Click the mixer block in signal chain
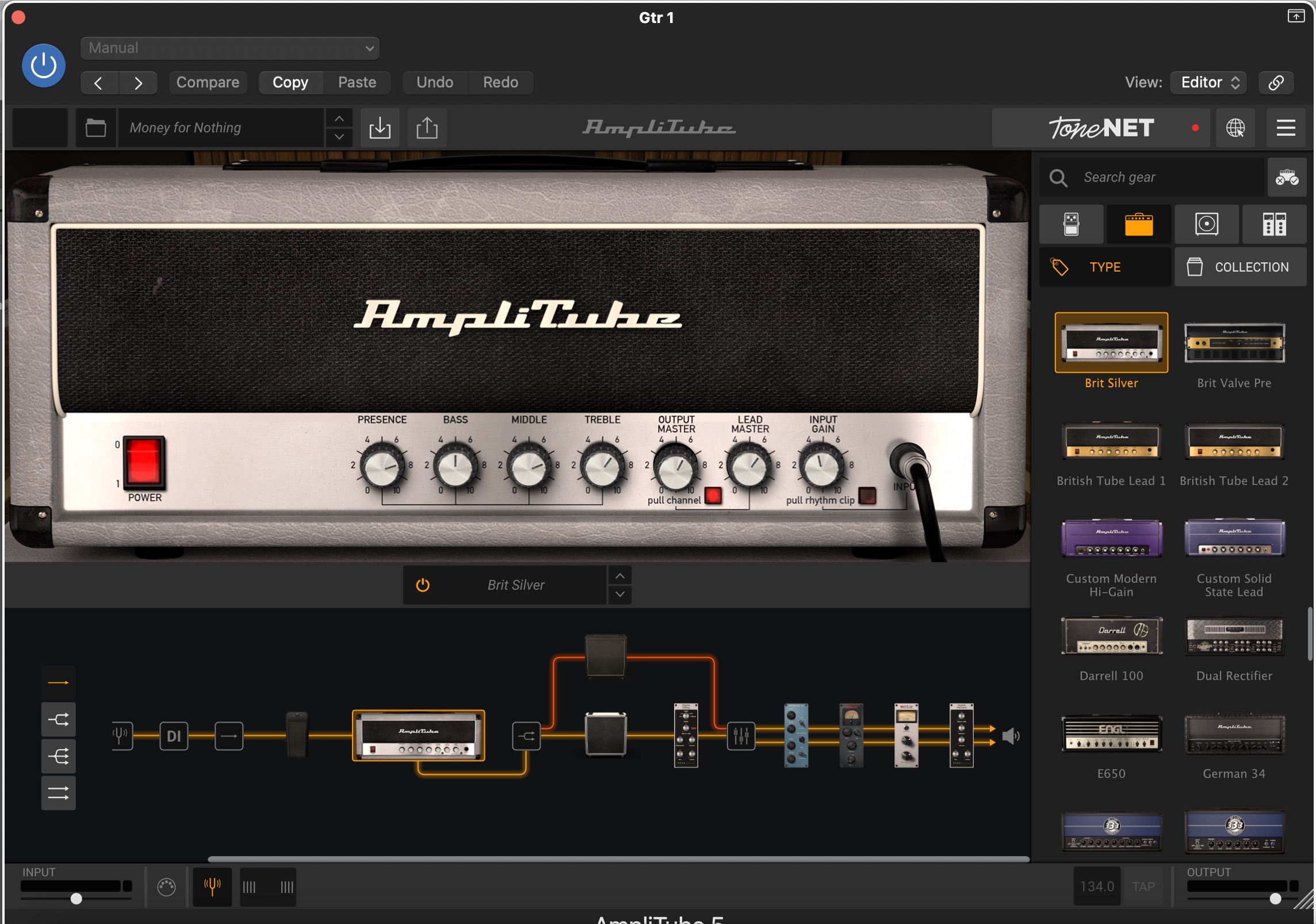 point(741,736)
